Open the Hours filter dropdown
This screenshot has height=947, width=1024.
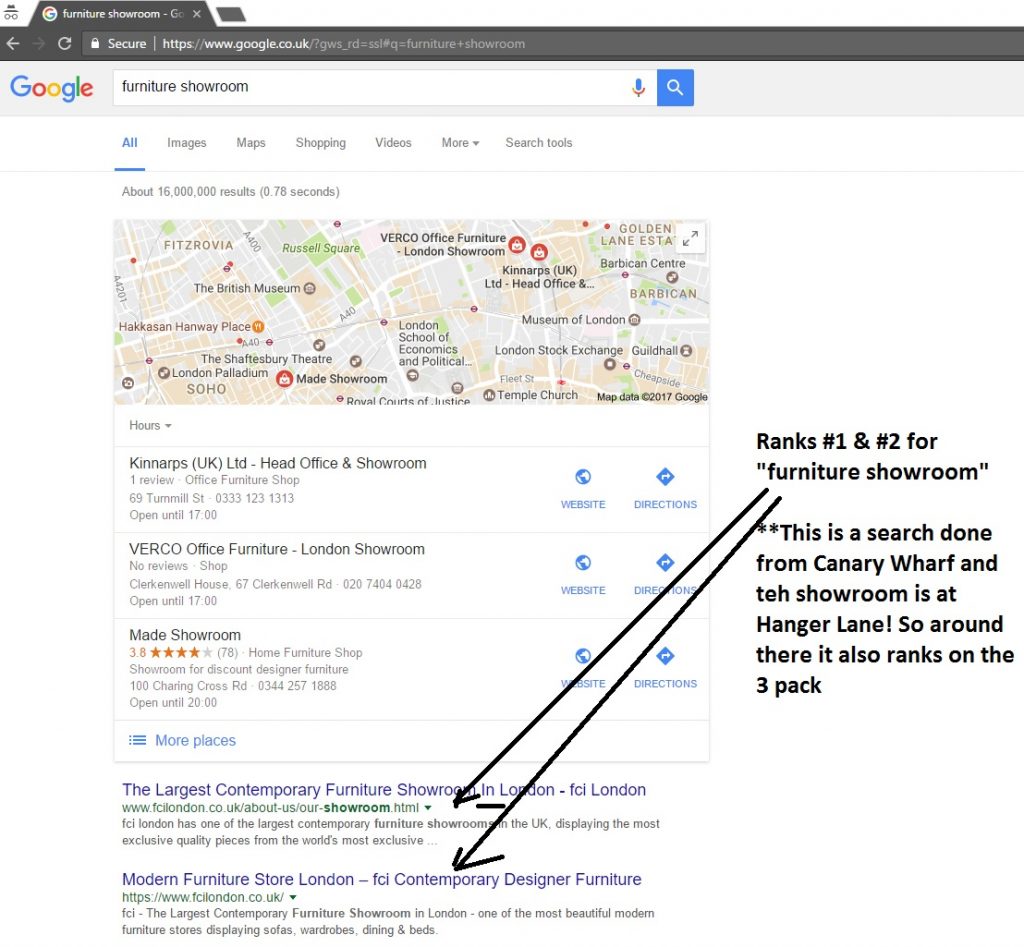tap(150, 426)
